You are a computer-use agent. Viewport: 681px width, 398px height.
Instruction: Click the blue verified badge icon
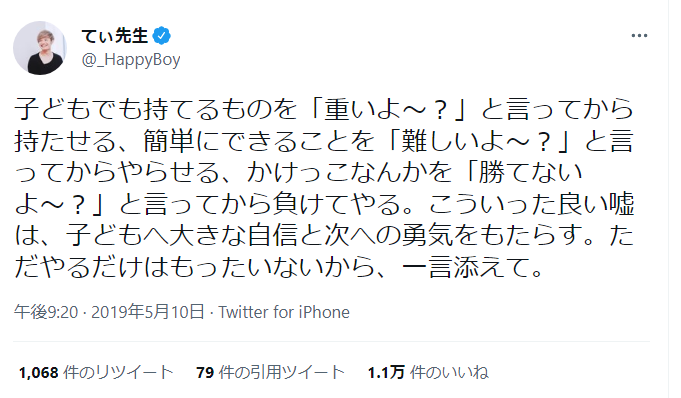[x=162, y=36]
